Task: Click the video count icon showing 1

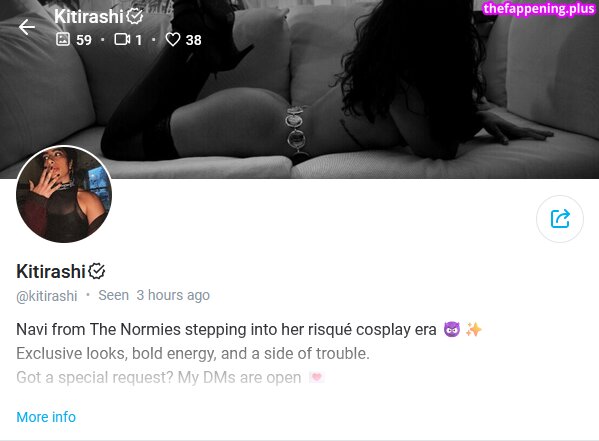Action: click(122, 39)
